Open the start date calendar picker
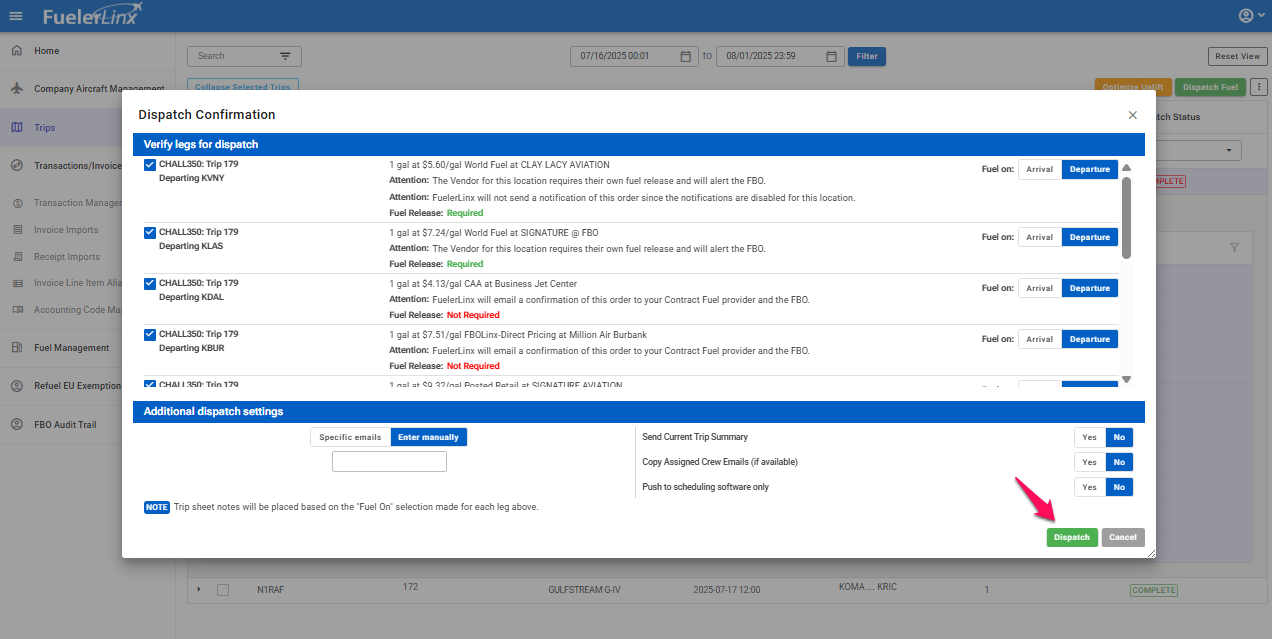The width and height of the screenshot is (1272, 639). [685, 56]
